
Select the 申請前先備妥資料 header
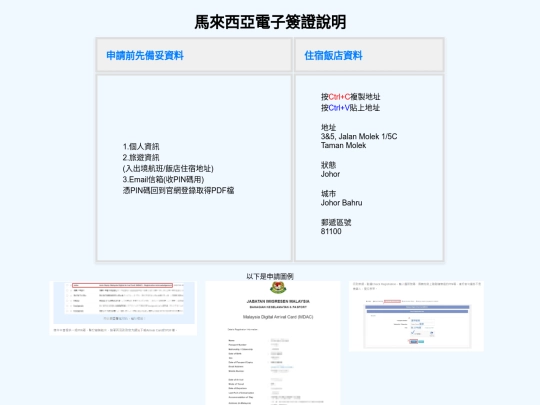coord(145,55)
